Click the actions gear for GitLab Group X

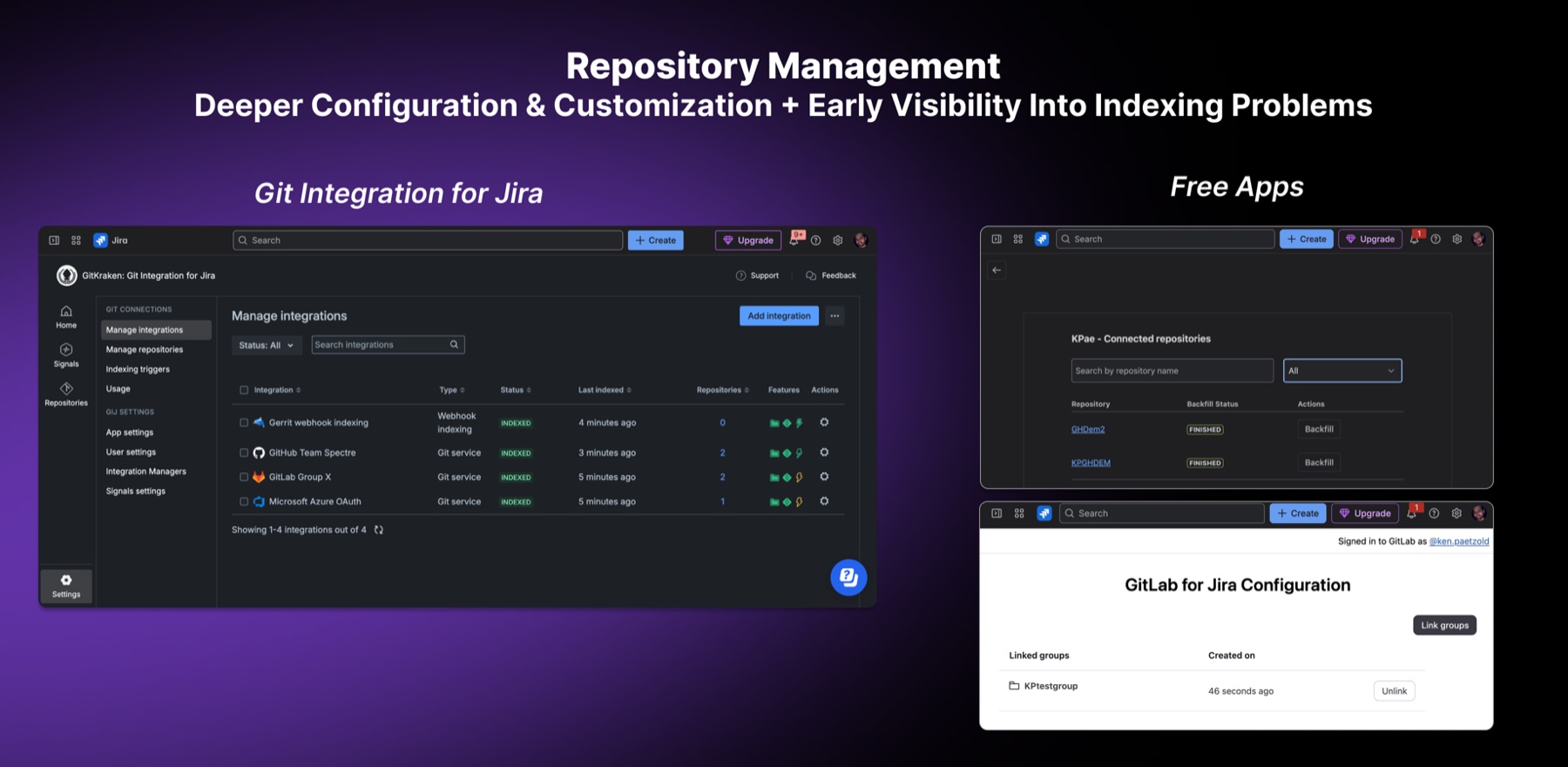[824, 477]
